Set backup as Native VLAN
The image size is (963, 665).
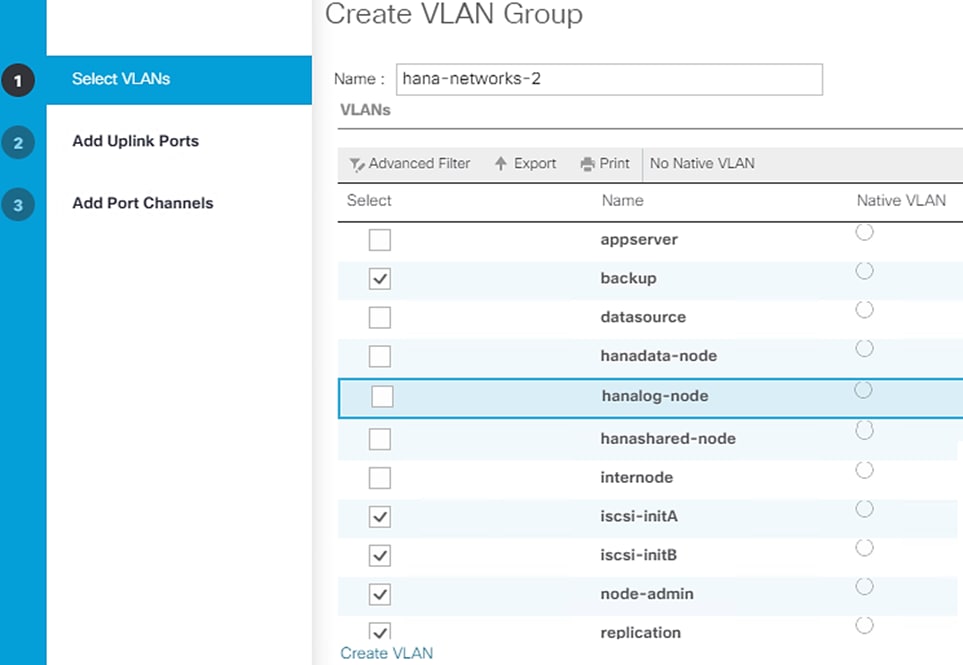865,271
